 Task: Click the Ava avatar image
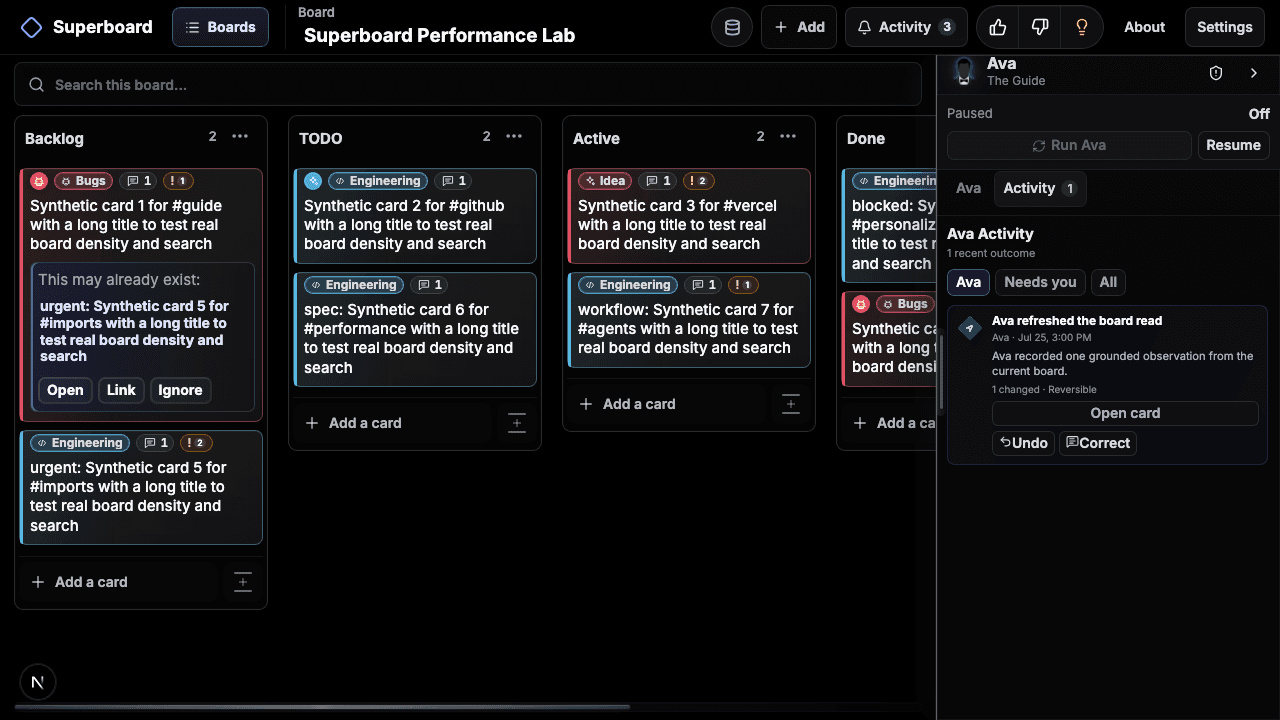[x=964, y=72]
